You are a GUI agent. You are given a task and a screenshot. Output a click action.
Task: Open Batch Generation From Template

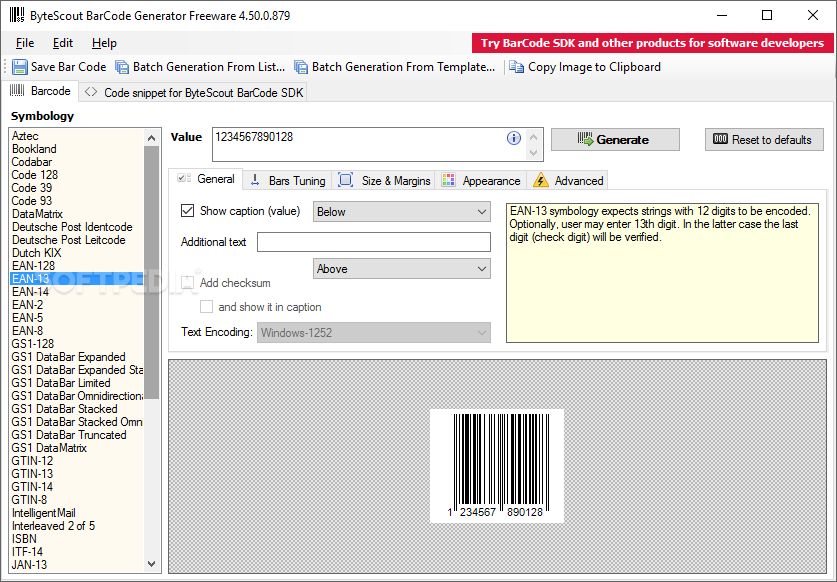click(394, 67)
